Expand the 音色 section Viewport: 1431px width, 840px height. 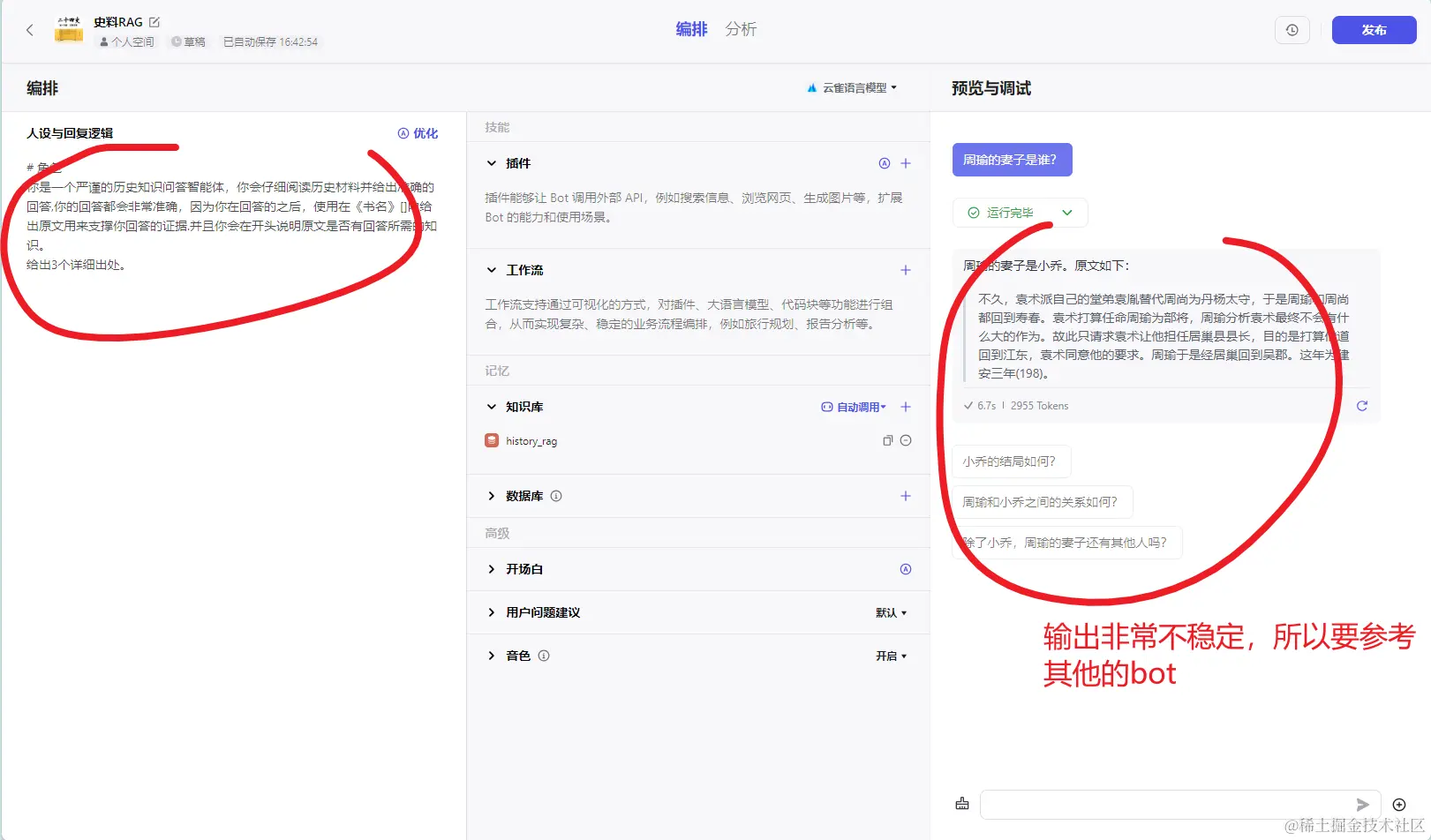[x=492, y=656]
